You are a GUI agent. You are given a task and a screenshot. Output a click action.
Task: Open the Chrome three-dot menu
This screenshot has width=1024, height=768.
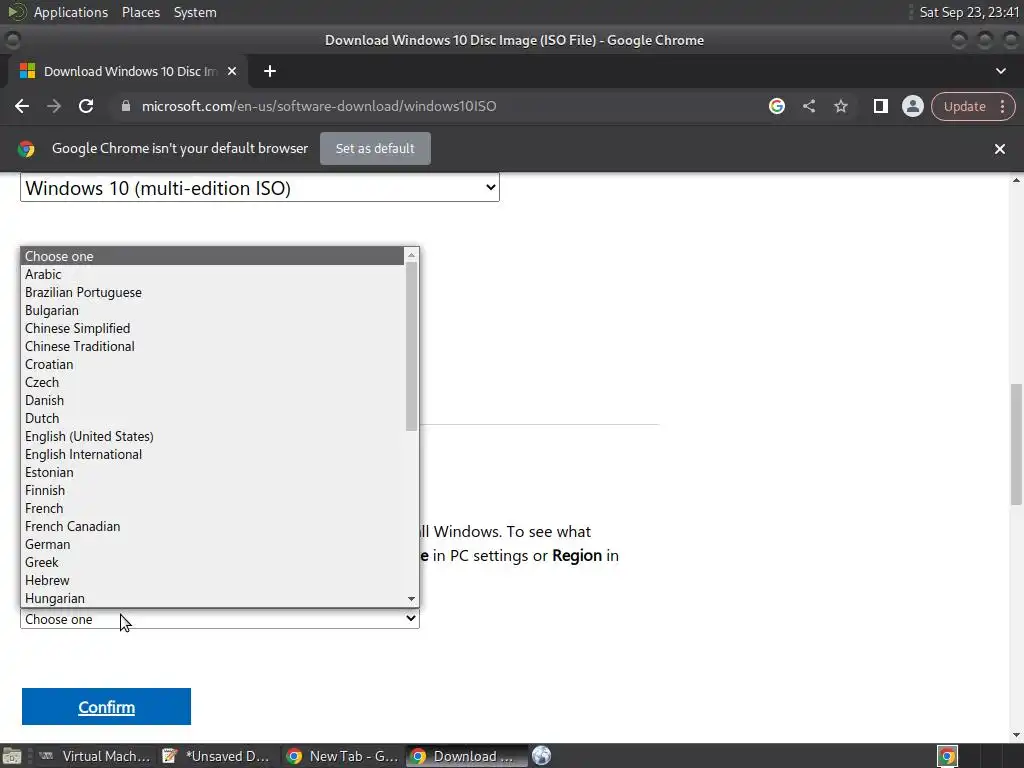tap(1002, 106)
